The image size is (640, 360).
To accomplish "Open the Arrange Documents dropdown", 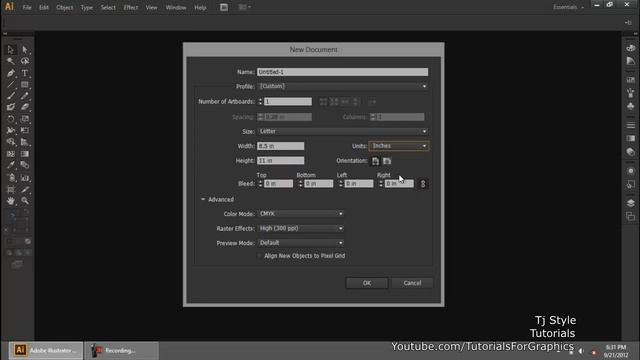I will point(244,7).
